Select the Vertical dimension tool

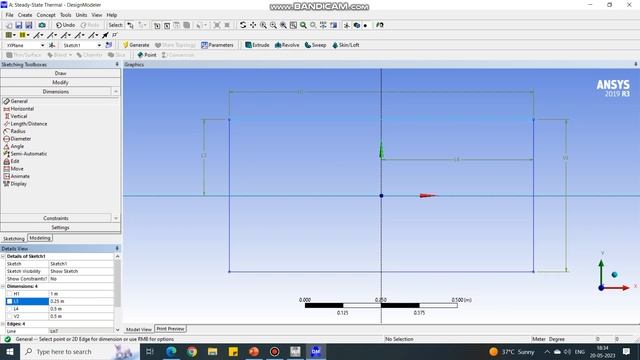click(x=16, y=116)
